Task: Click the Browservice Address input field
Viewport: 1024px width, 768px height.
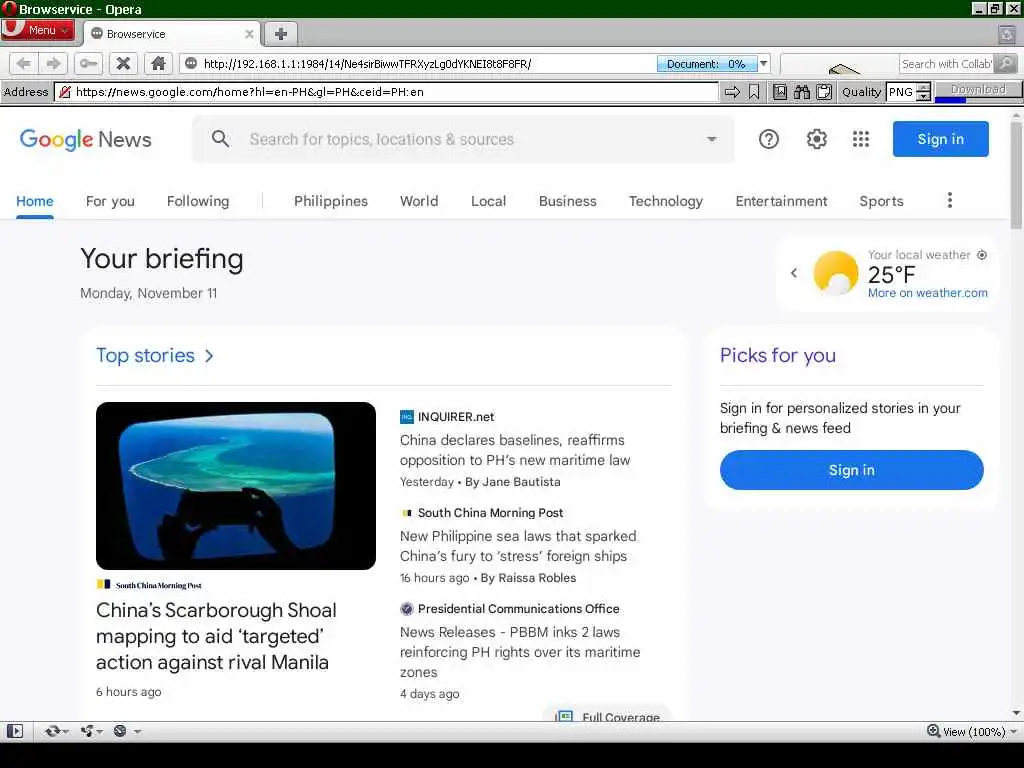Action: click(x=387, y=92)
